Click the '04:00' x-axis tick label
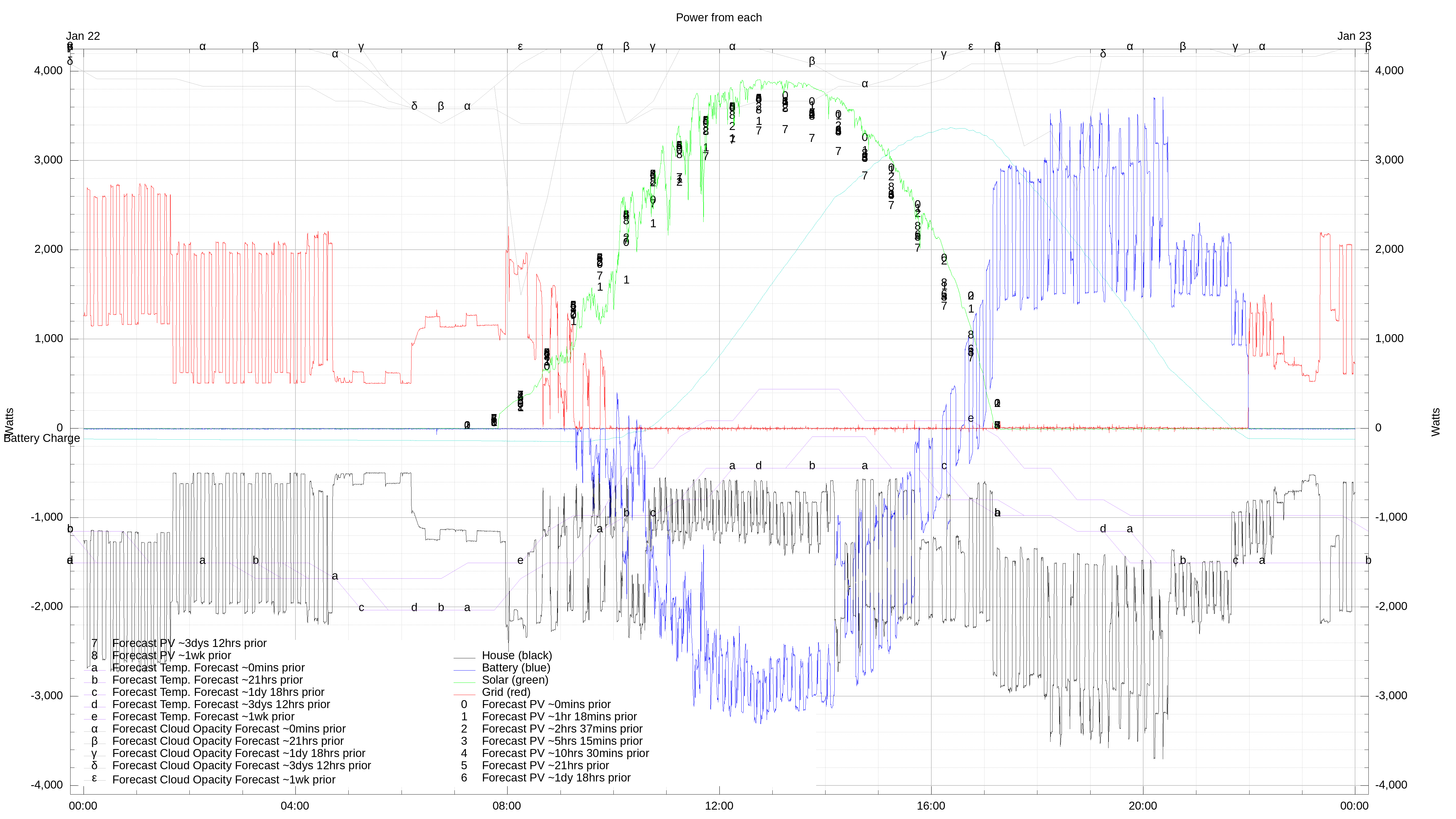Screen dimensions: 1456x819 [295, 806]
